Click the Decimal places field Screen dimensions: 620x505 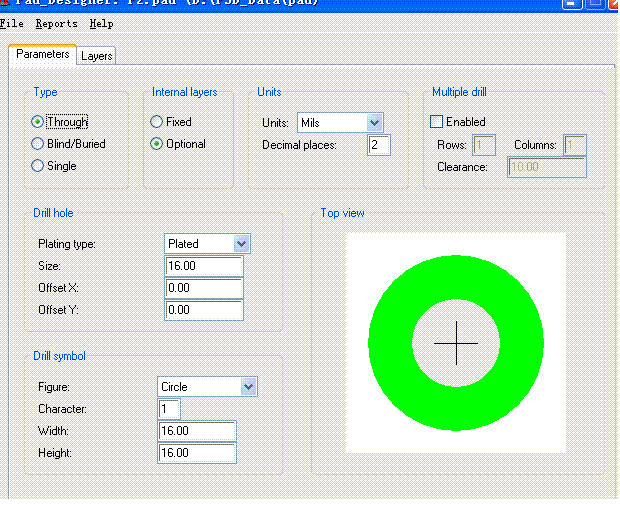(378, 146)
